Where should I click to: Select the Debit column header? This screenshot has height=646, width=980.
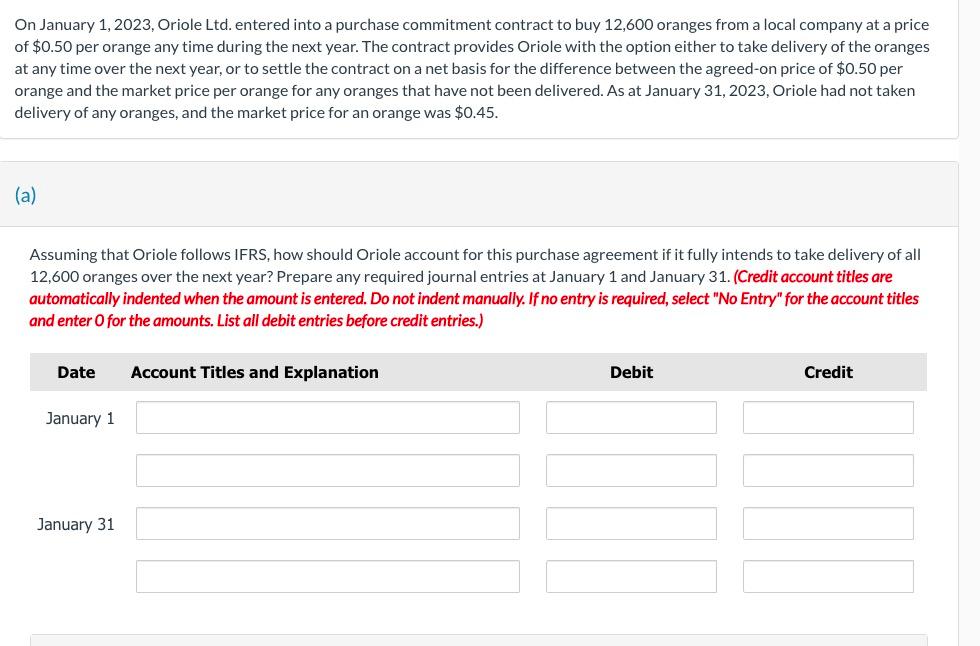tap(631, 372)
